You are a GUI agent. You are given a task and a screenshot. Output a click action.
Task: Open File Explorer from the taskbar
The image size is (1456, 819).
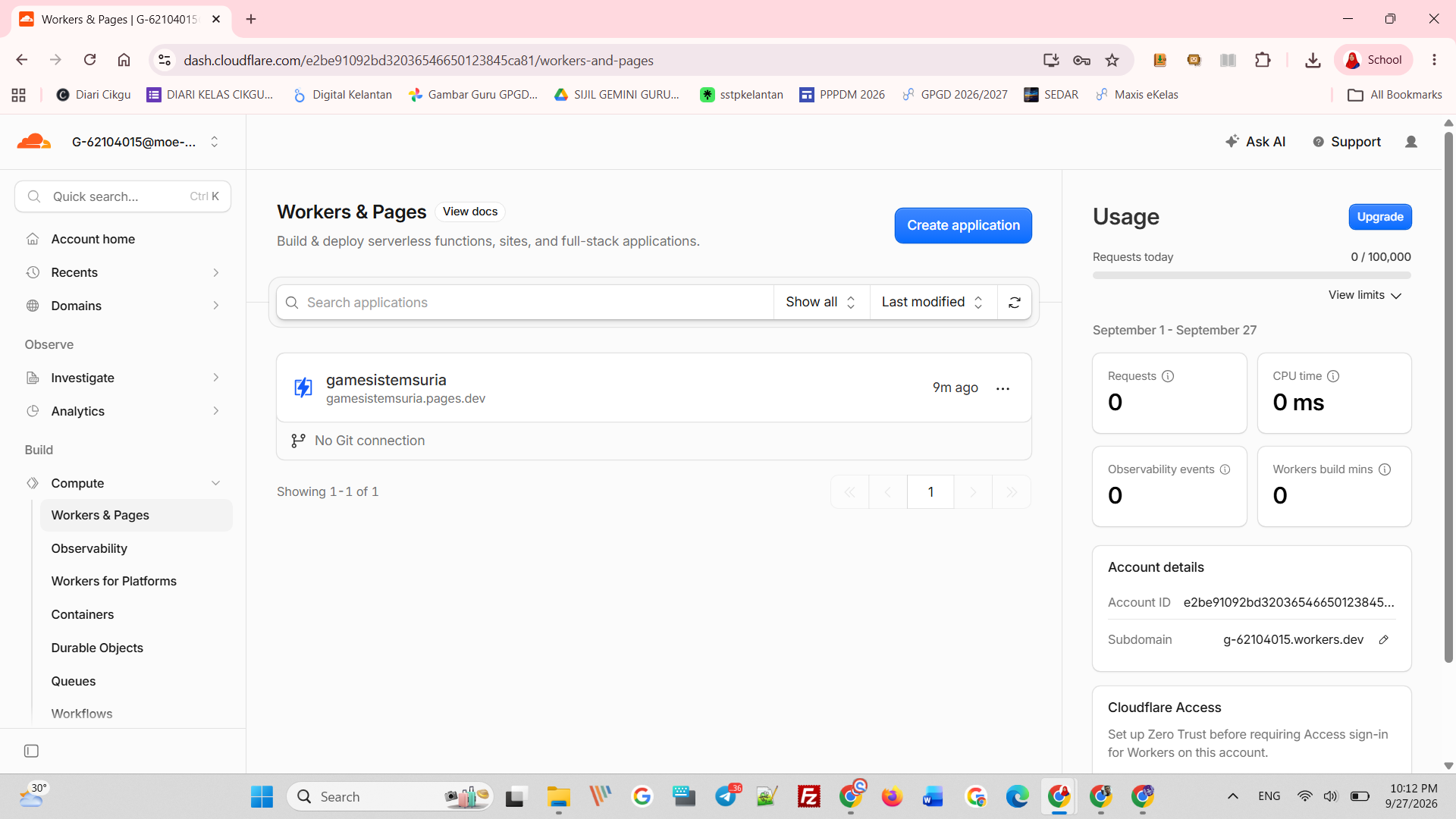click(558, 797)
